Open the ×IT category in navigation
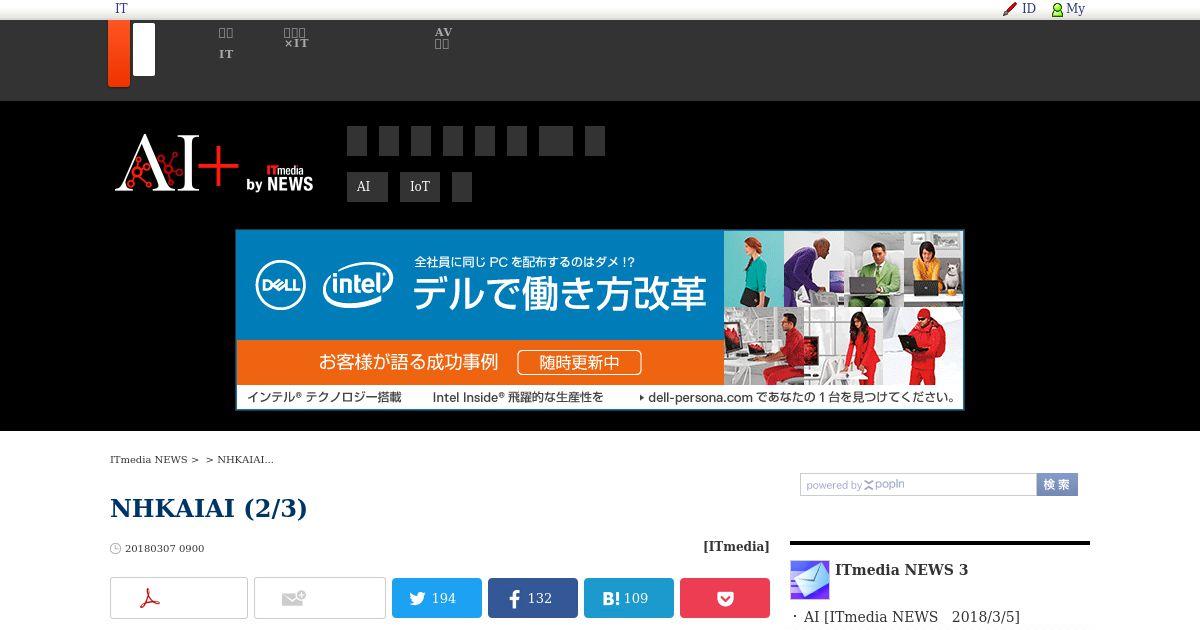 pos(296,38)
